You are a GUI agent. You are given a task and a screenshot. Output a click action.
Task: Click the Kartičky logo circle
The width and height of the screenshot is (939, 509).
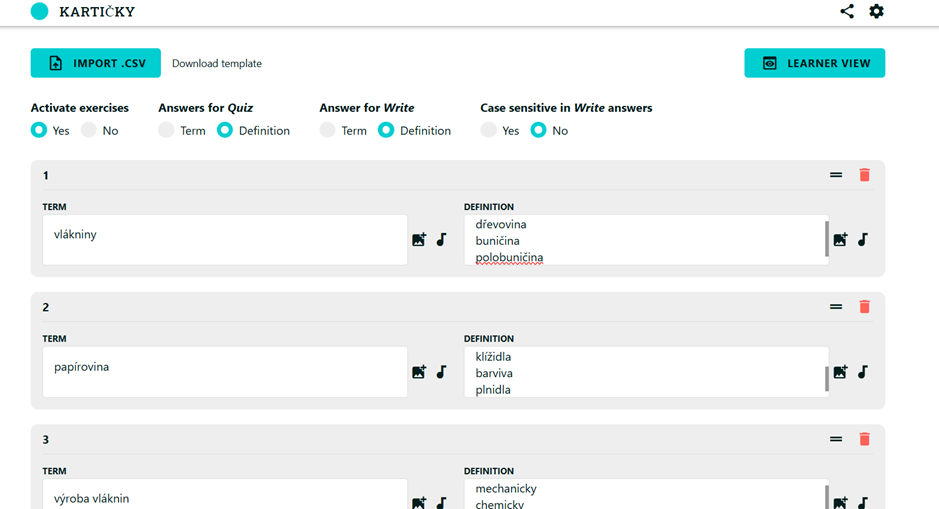click(x=40, y=12)
